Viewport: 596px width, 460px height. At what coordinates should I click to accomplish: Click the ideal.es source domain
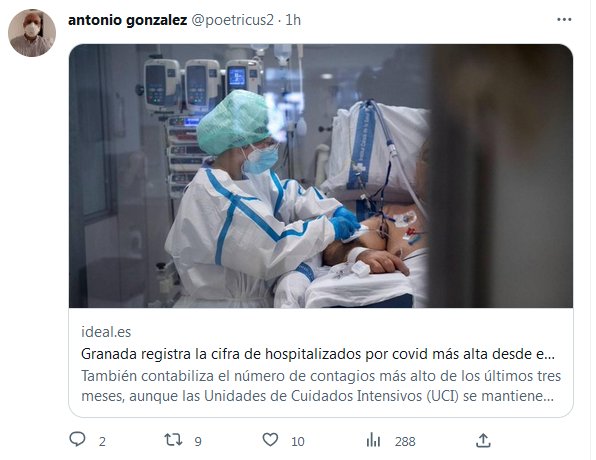click(106, 332)
